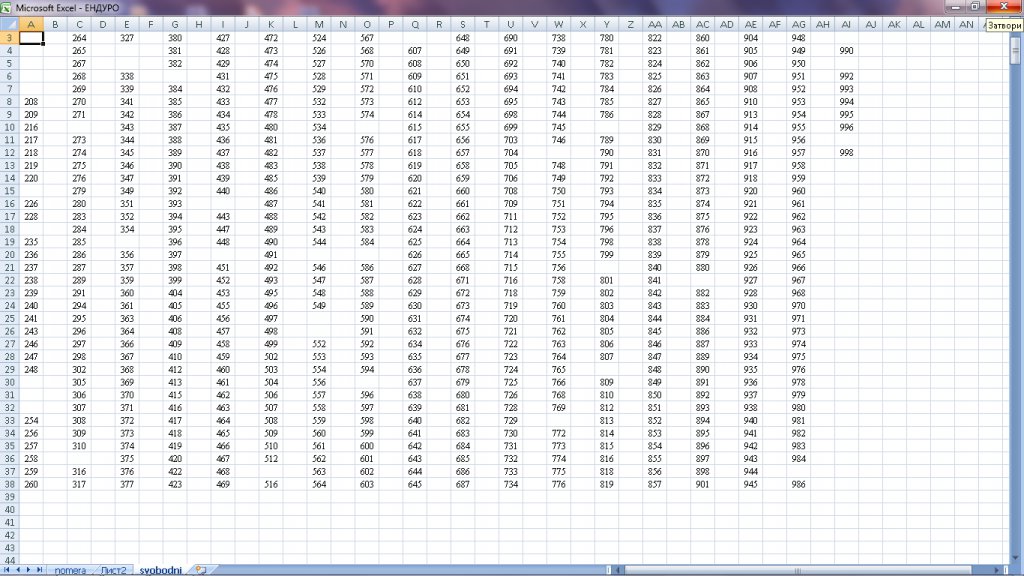1024x576 pixels.
Task: Switch to the Лист2 sheet tab
Action: (x=113, y=570)
